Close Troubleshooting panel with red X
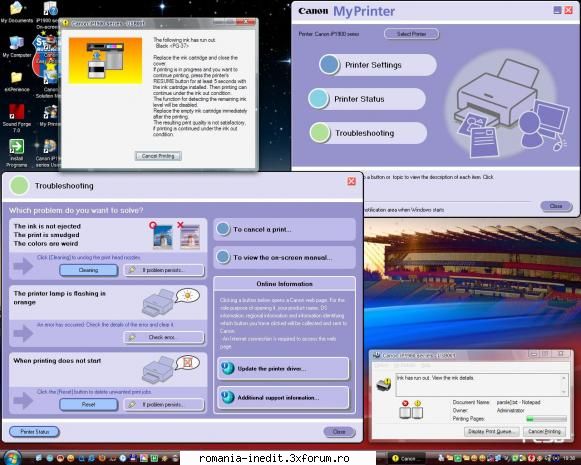 point(351,181)
